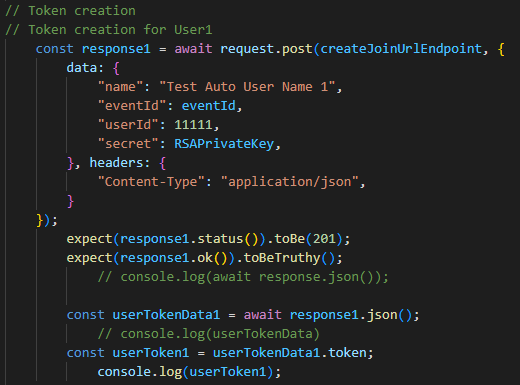Image resolution: width=520 pixels, height=385 pixels.
Task: Click the ok method on response1
Action: (x=205, y=258)
